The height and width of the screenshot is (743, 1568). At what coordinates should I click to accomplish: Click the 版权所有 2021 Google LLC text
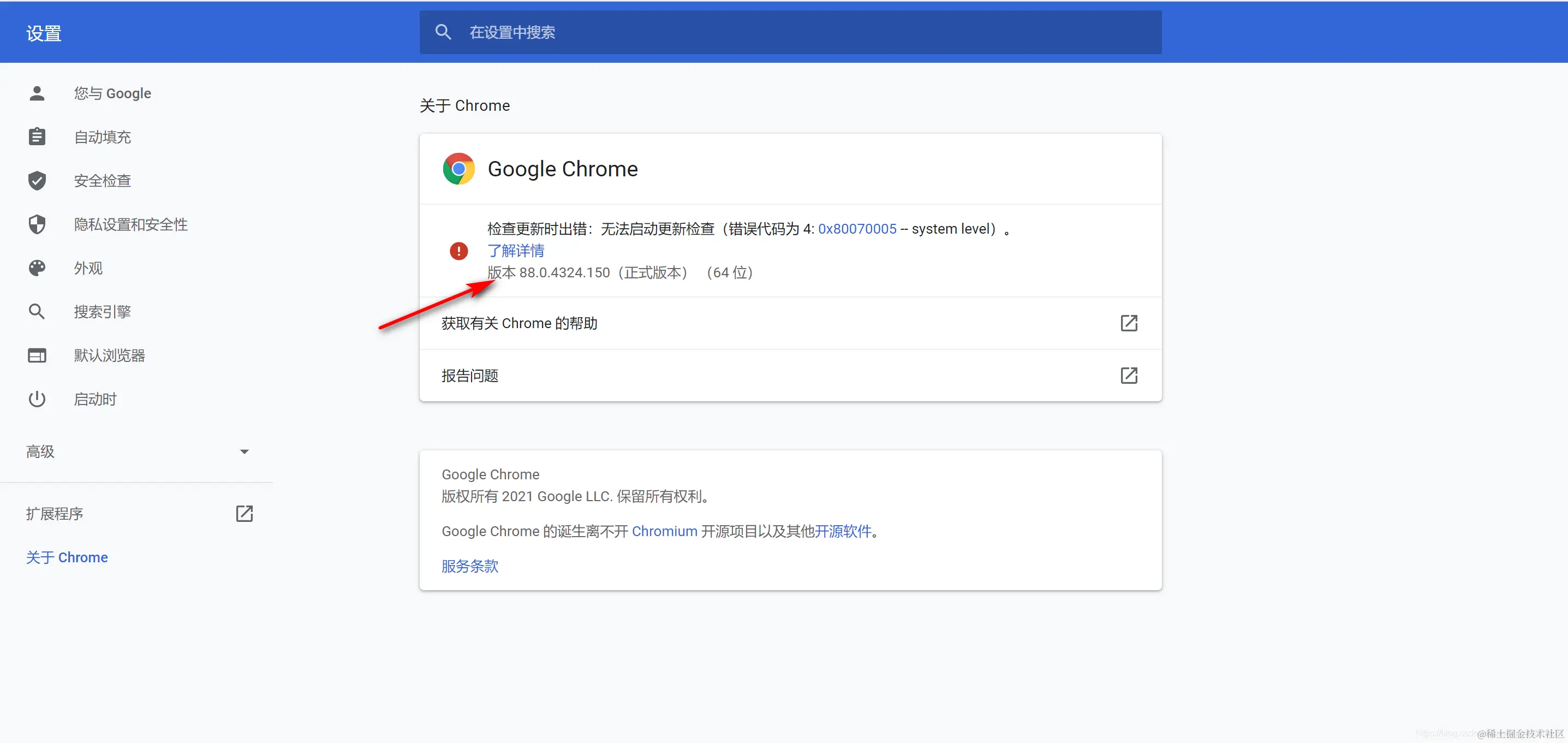click(x=575, y=496)
